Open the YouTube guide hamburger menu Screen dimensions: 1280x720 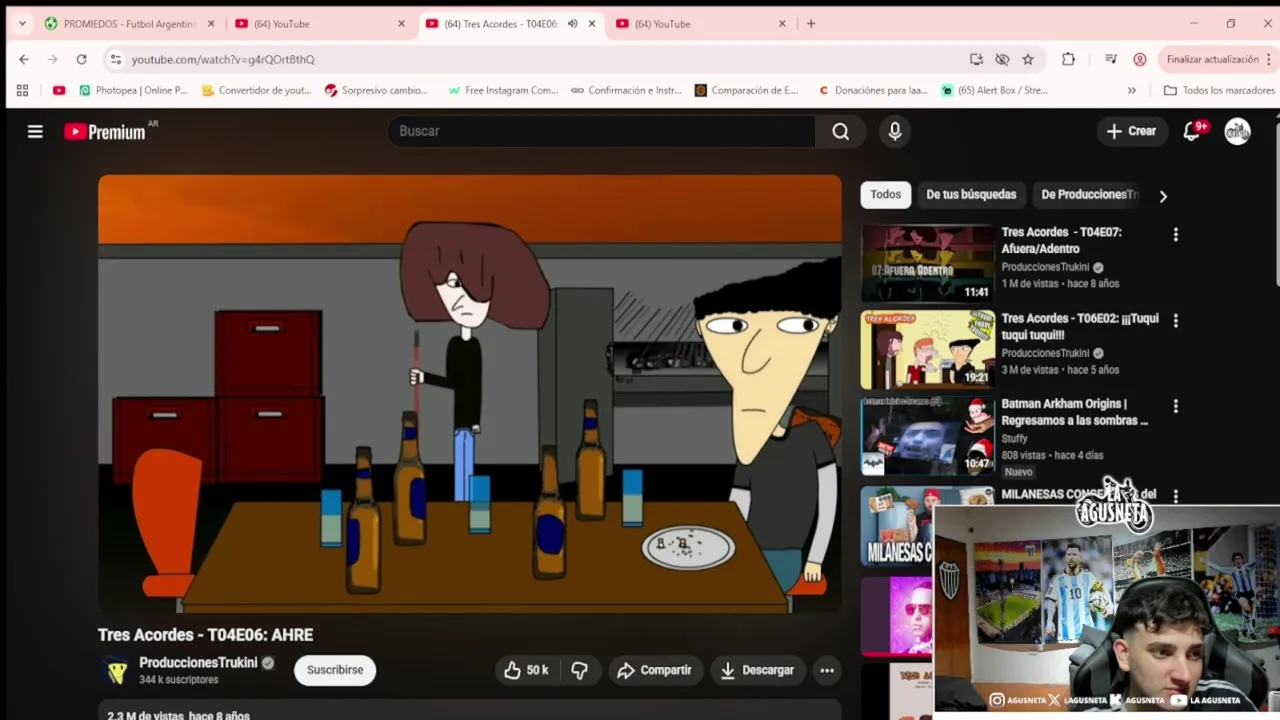click(x=35, y=131)
